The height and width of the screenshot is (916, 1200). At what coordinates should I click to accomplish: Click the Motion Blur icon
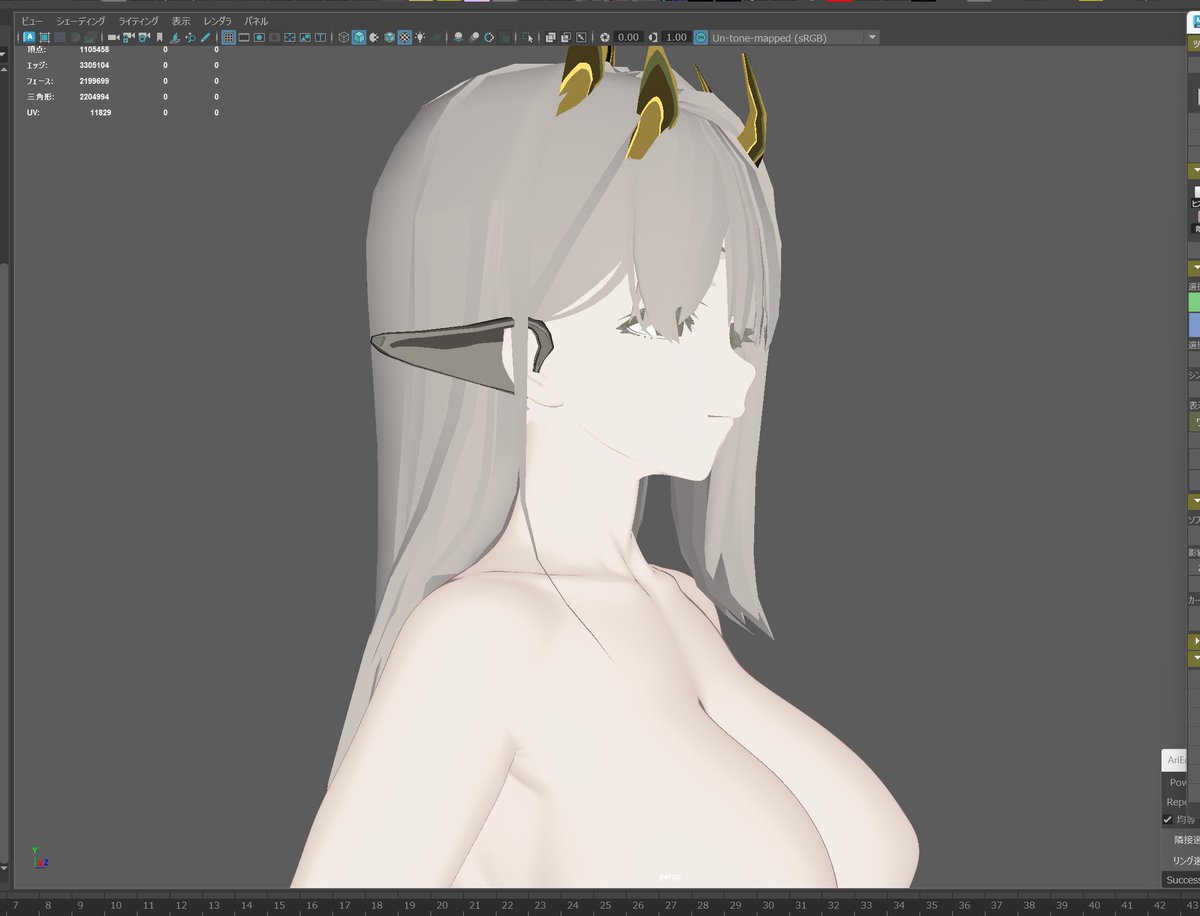pos(473,37)
